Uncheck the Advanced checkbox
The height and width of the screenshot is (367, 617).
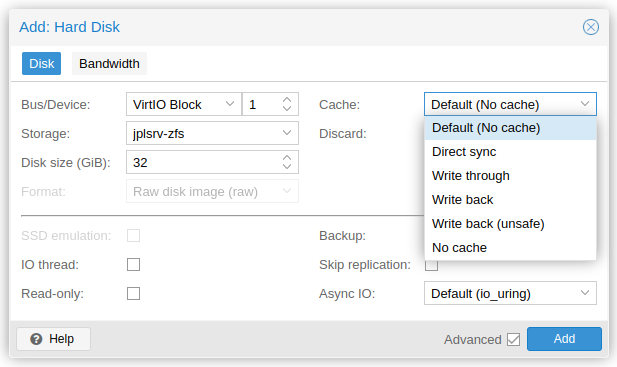coord(514,339)
